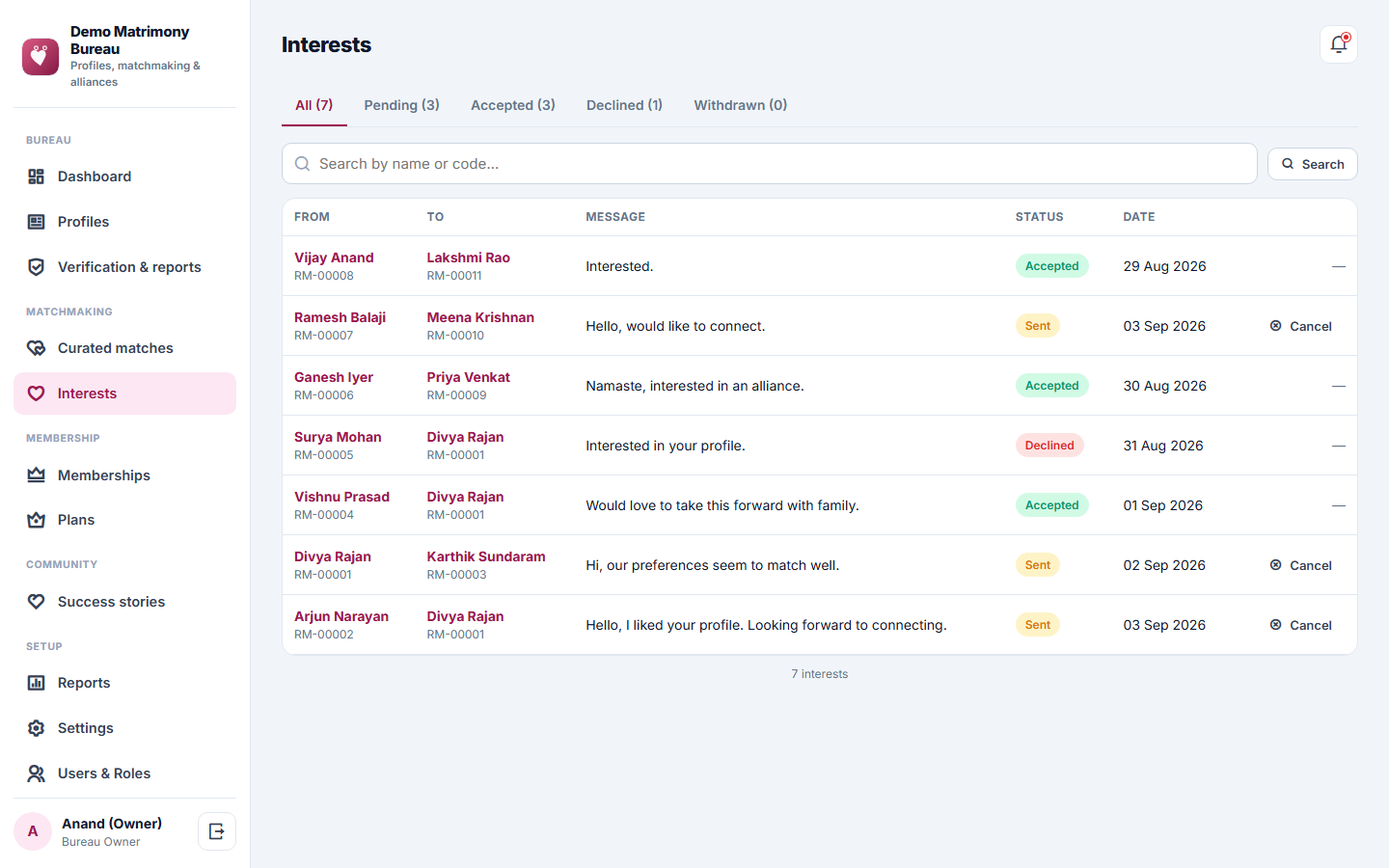Click the Verification & reports shield icon
The image size is (1389, 868).
tap(37, 267)
